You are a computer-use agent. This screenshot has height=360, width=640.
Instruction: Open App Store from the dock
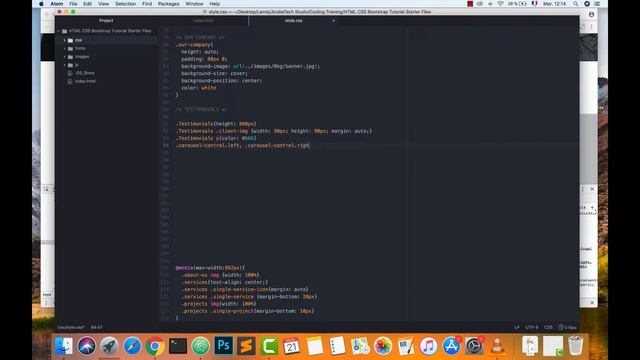pyautogui.click(x=451, y=346)
